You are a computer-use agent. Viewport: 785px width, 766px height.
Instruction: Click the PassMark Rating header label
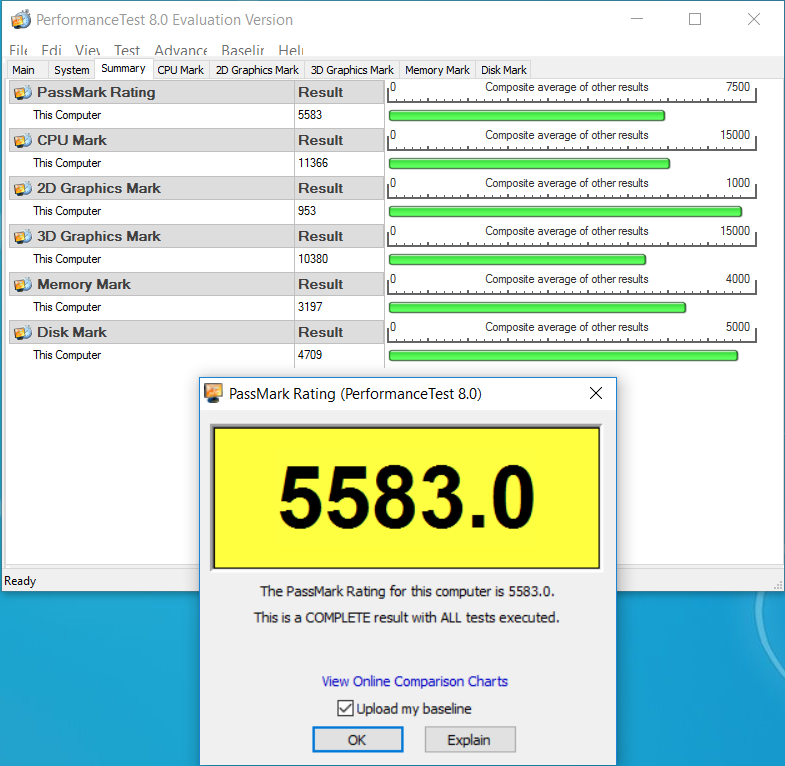(x=96, y=93)
